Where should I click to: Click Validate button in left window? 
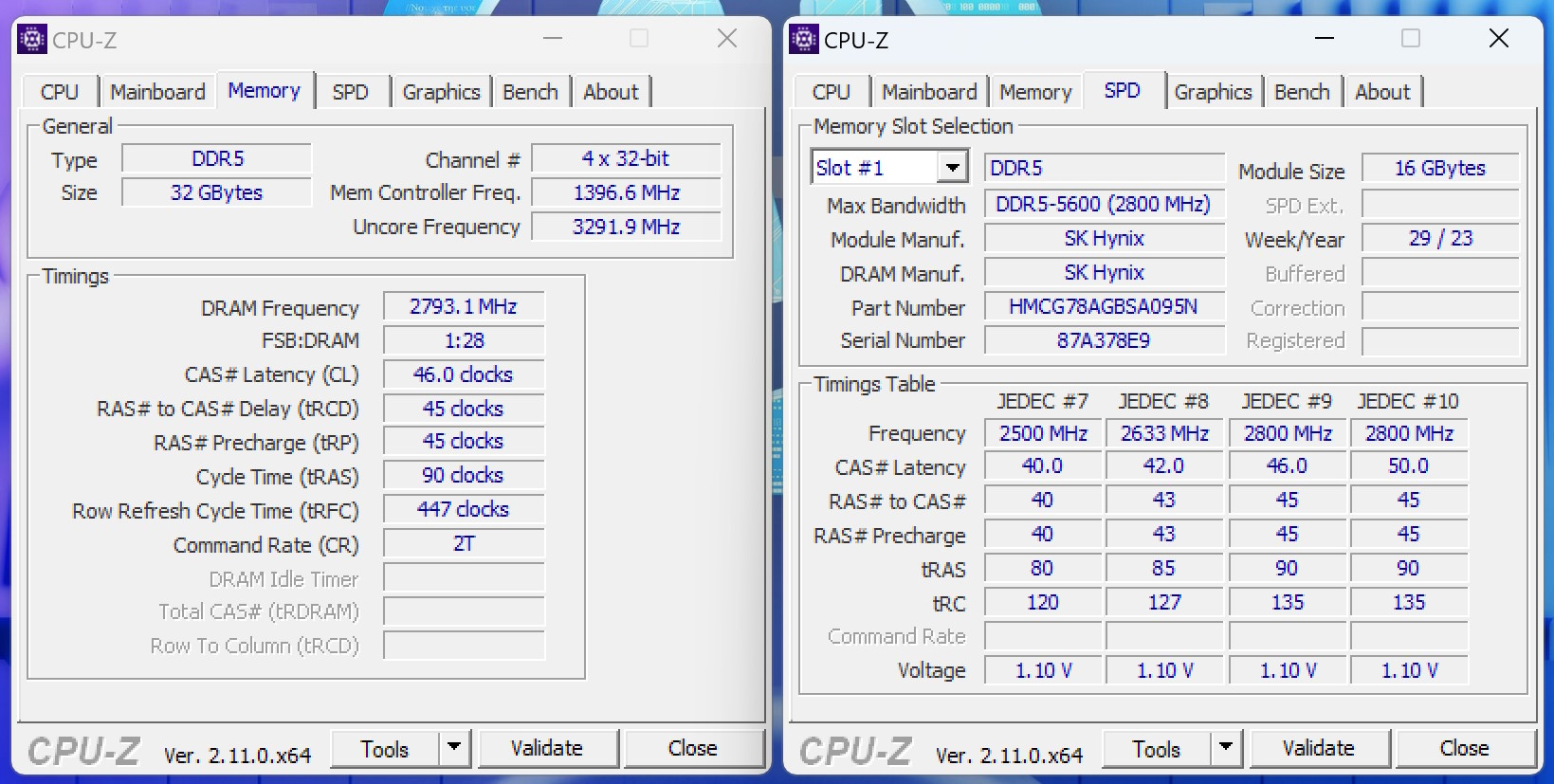548,749
